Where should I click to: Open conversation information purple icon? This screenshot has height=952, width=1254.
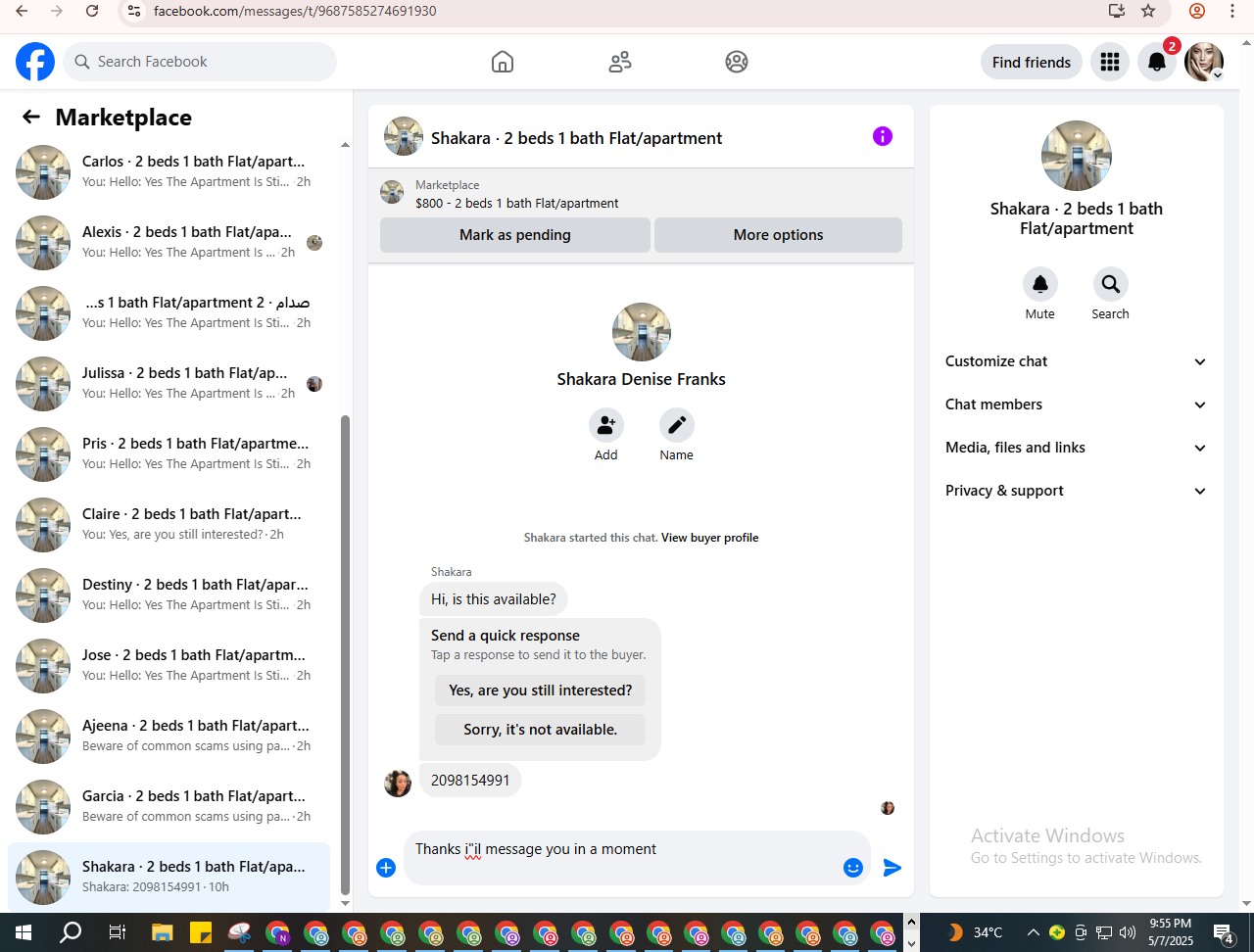point(883,136)
